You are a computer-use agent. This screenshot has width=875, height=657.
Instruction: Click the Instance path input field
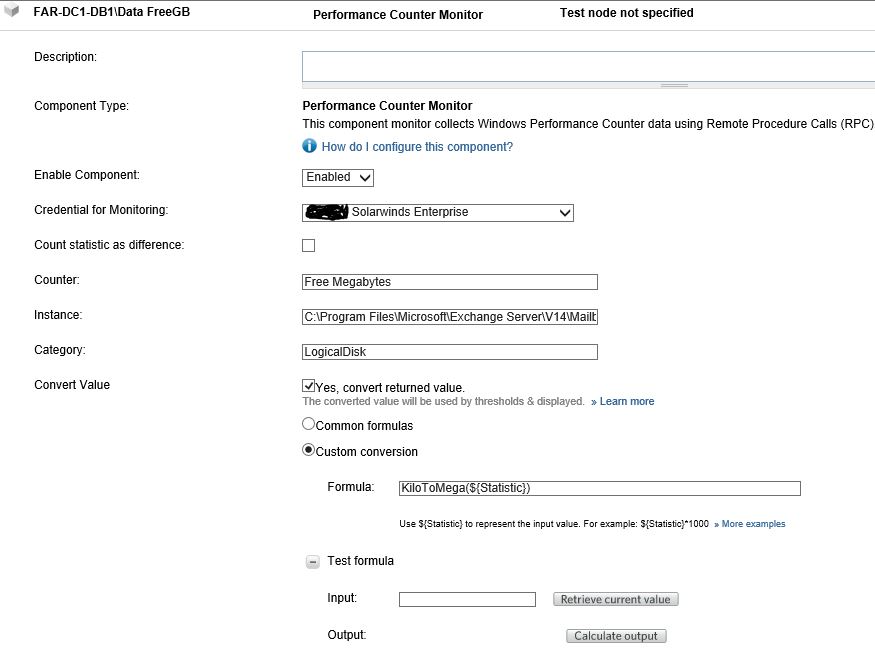tap(450, 317)
